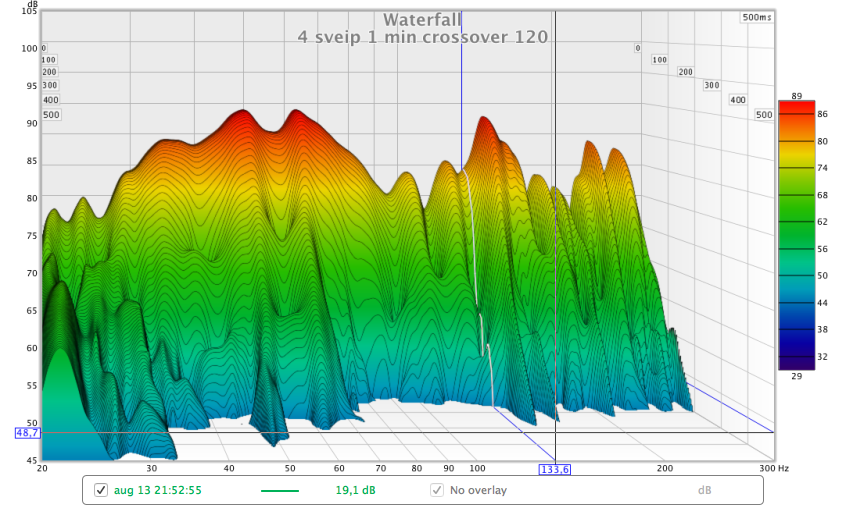Viewport: 846px width, 506px height.
Task: Click the 29 value below the color scale
Action: point(797,376)
